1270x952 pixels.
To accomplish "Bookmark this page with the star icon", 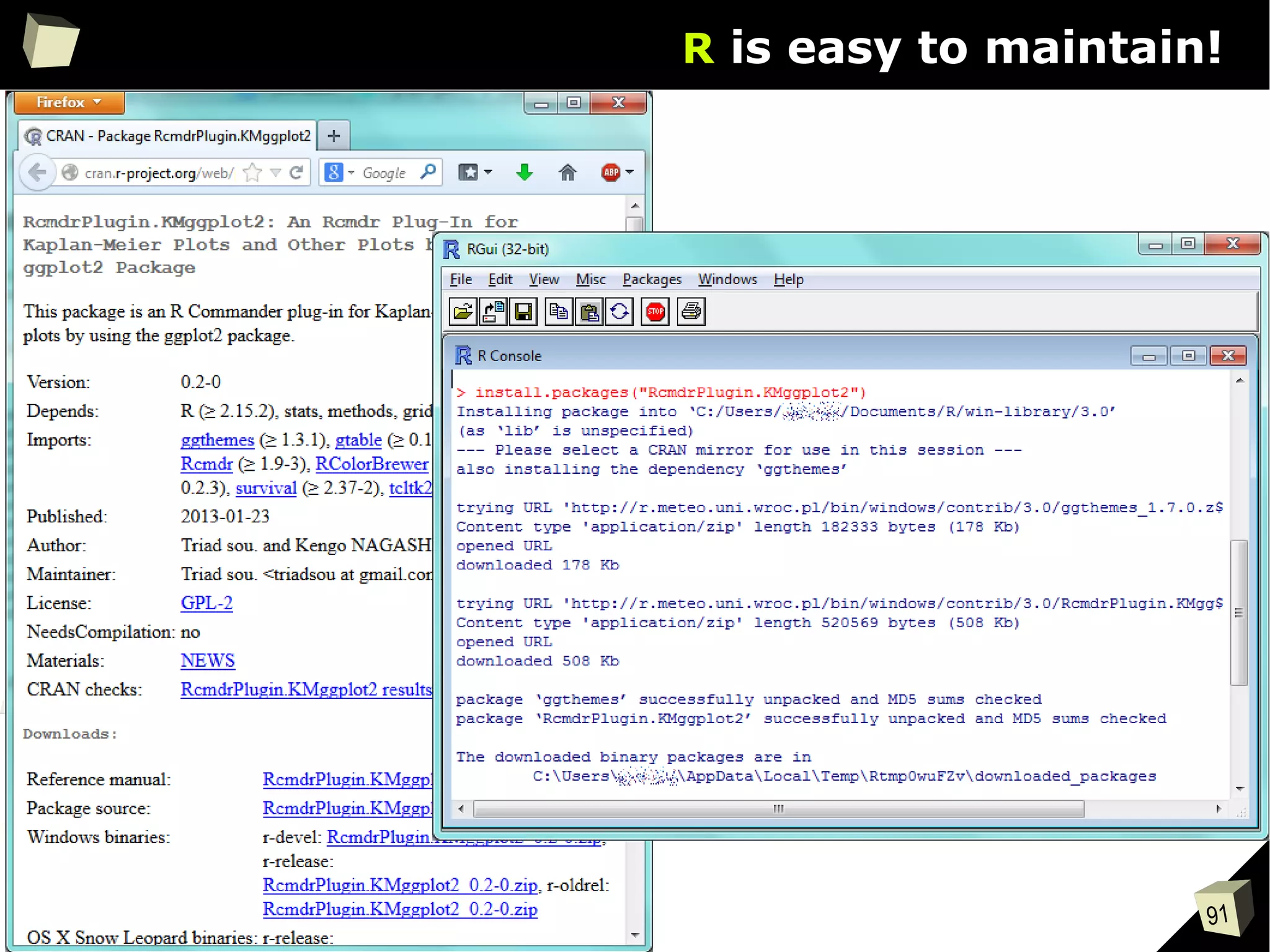I will tap(252, 172).
